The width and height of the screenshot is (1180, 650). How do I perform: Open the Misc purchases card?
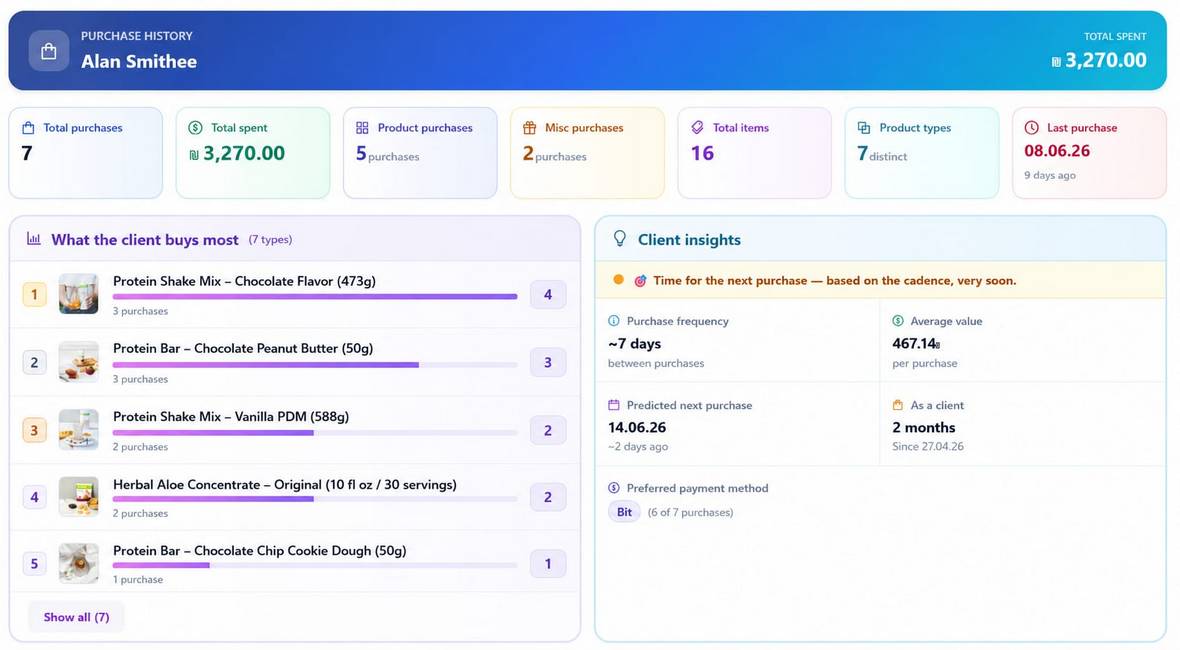(588, 153)
